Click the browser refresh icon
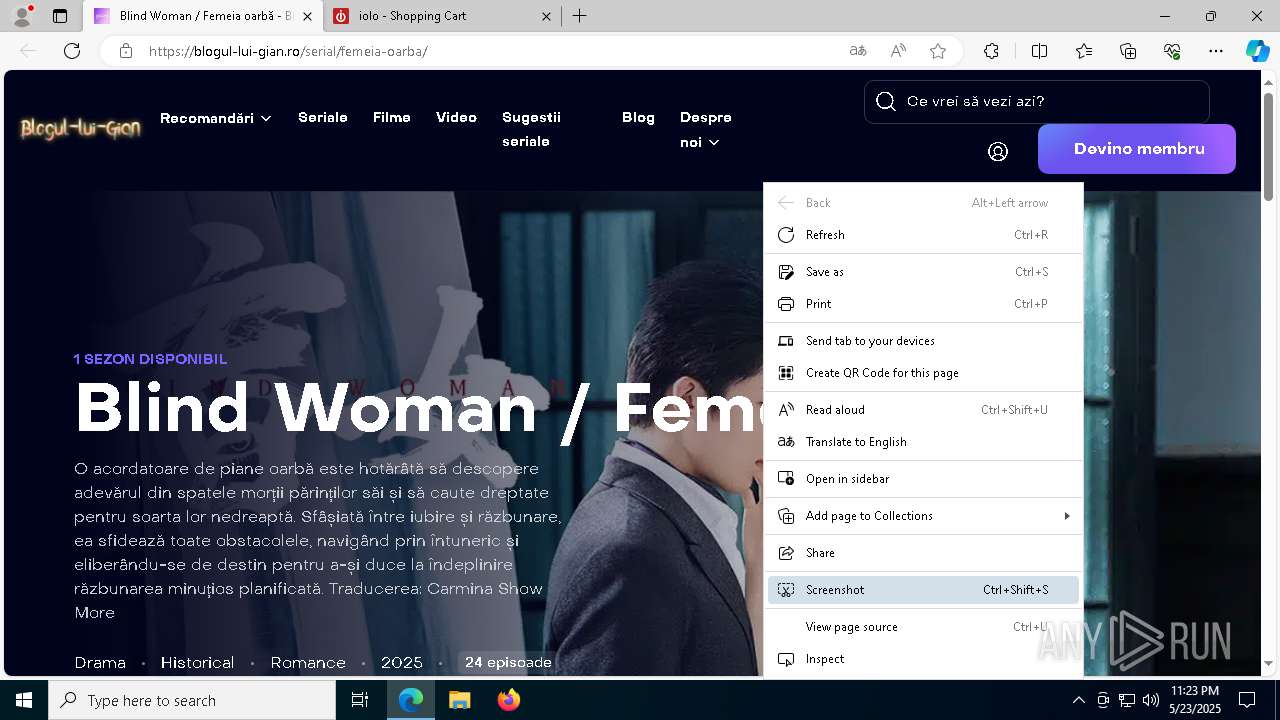This screenshot has width=1280, height=720. [x=72, y=51]
